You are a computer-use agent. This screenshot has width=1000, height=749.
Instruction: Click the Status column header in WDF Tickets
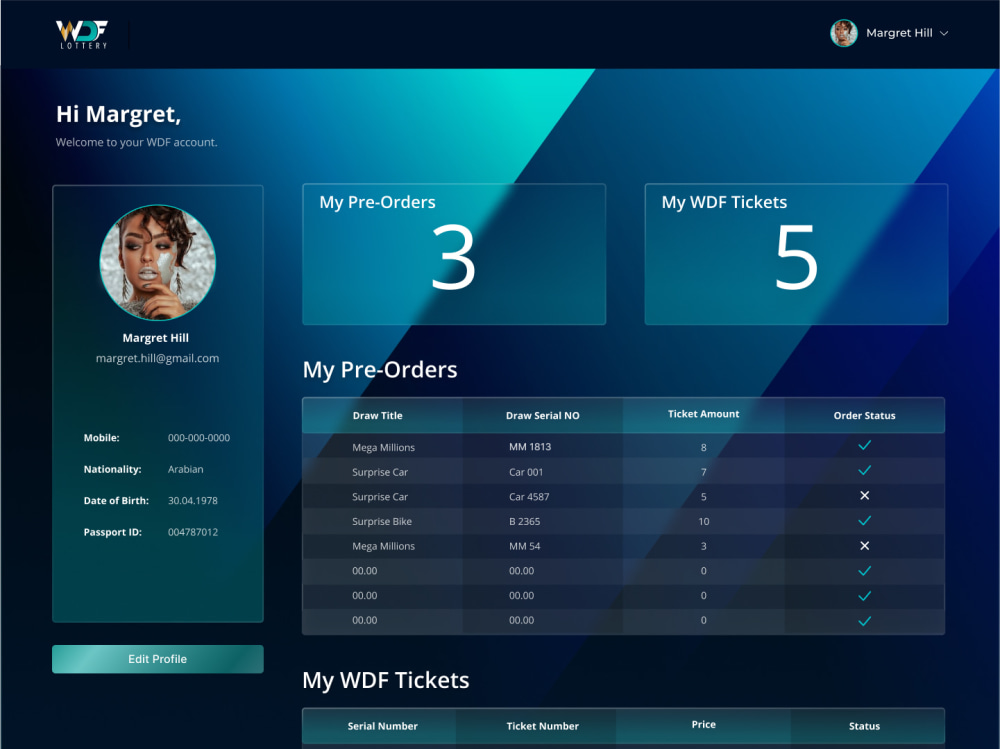(x=864, y=726)
